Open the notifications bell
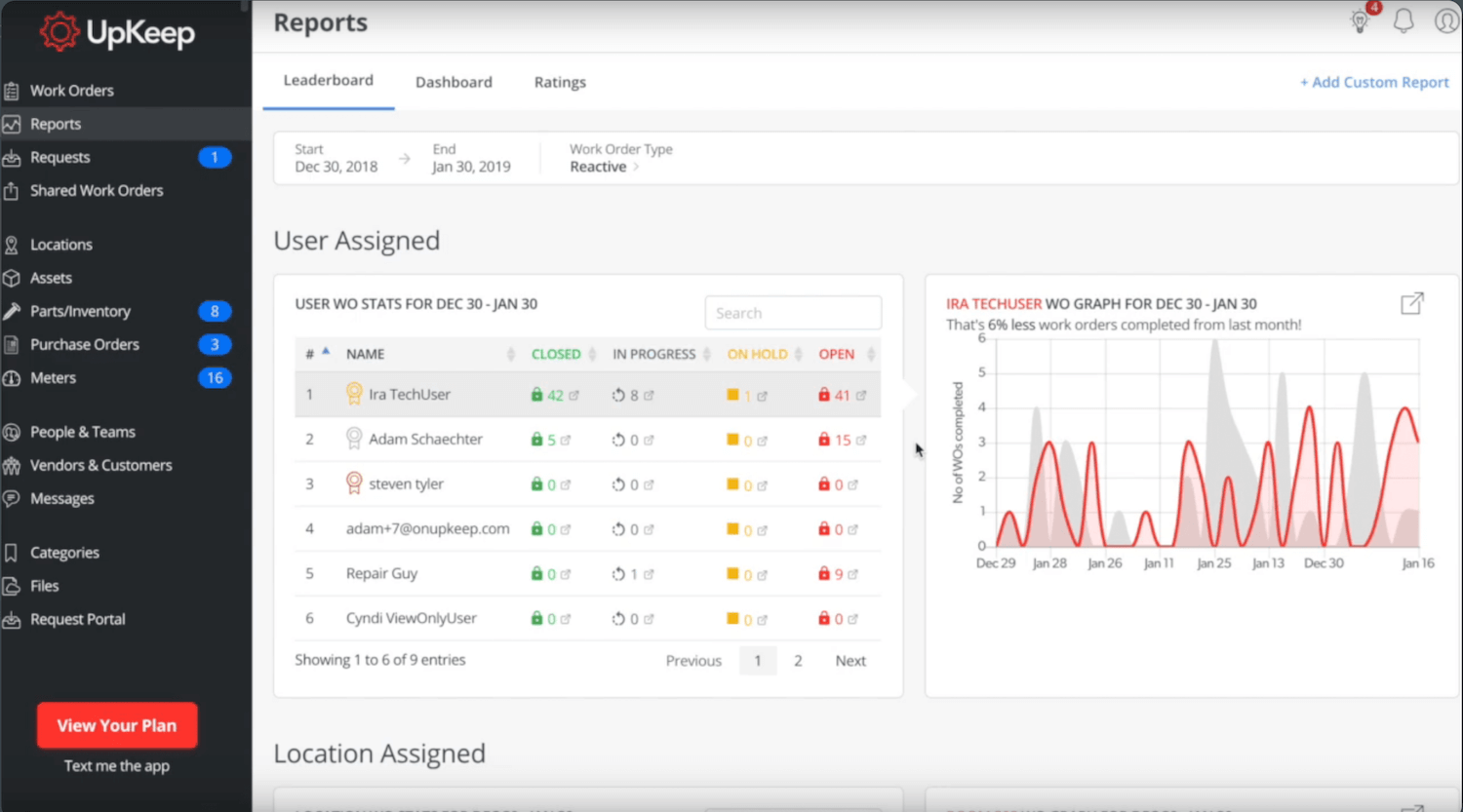Viewport: 1463px width, 812px height. [x=1404, y=19]
